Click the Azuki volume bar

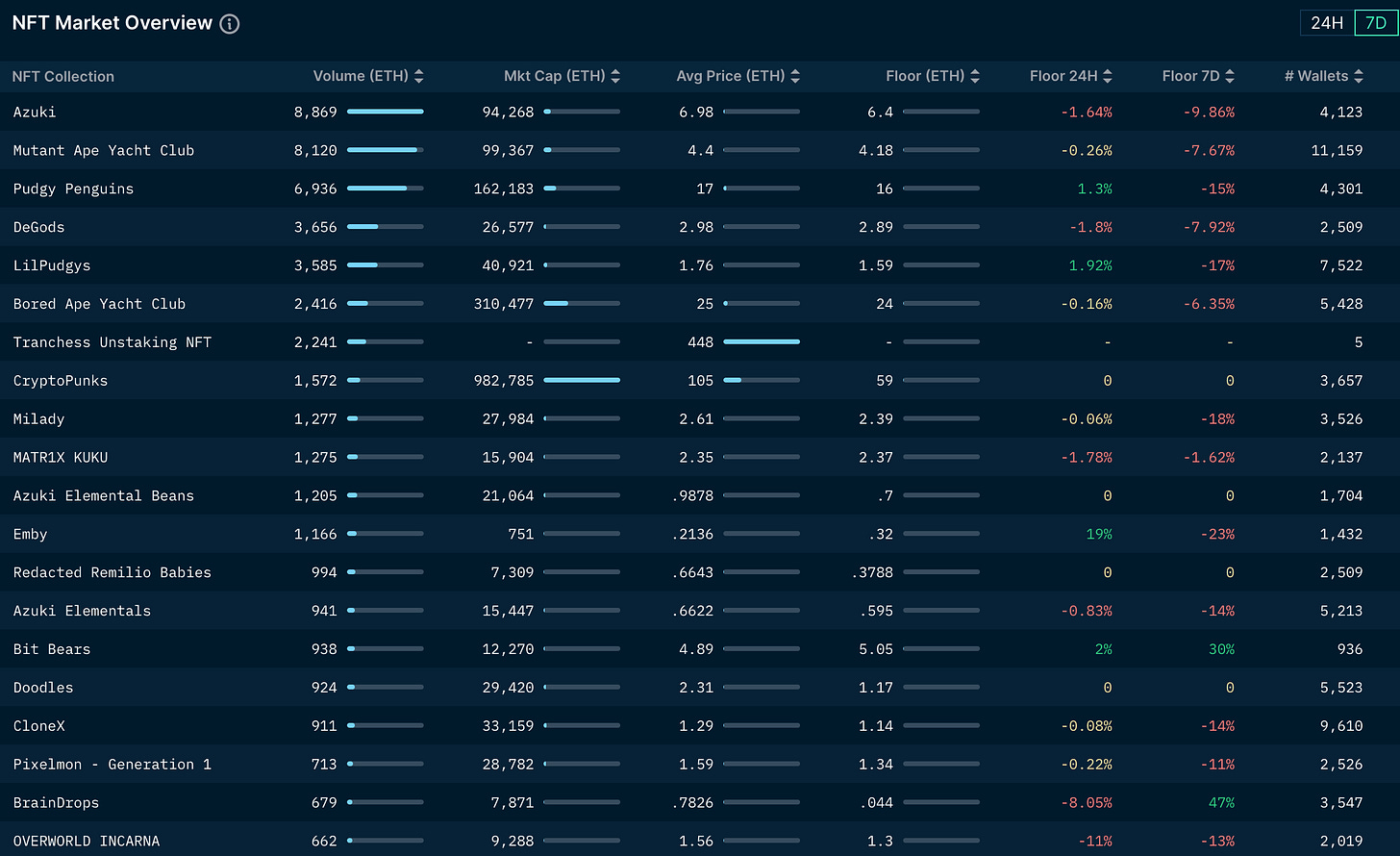pyautogui.click(x=386, y=112)
